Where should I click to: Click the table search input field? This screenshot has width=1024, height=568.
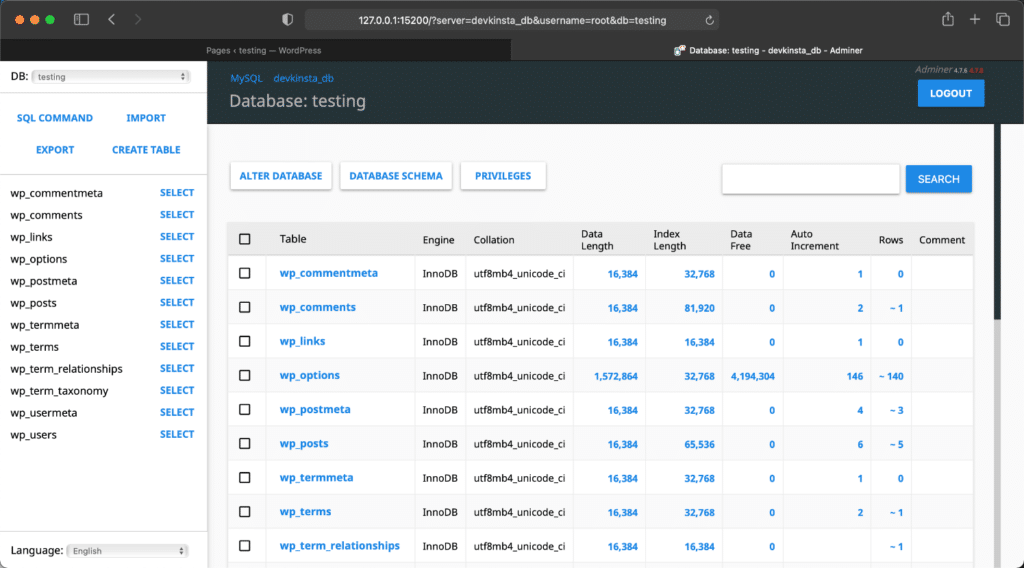tap(810, 179)
